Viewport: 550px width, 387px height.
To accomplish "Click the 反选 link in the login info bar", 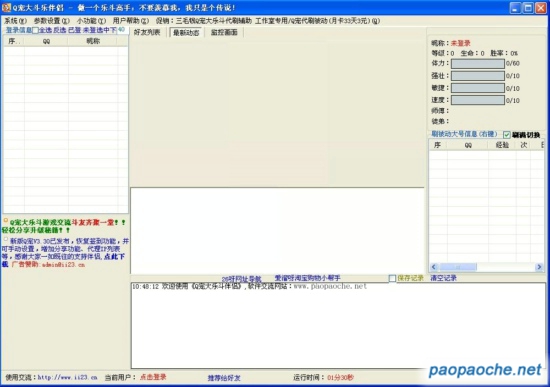I will click(x=60, y=31).
